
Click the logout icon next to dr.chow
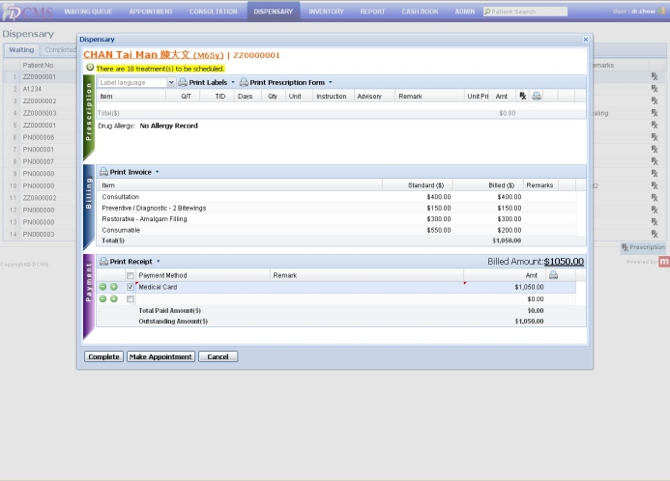pyautogui.click(x=661, y=11)
